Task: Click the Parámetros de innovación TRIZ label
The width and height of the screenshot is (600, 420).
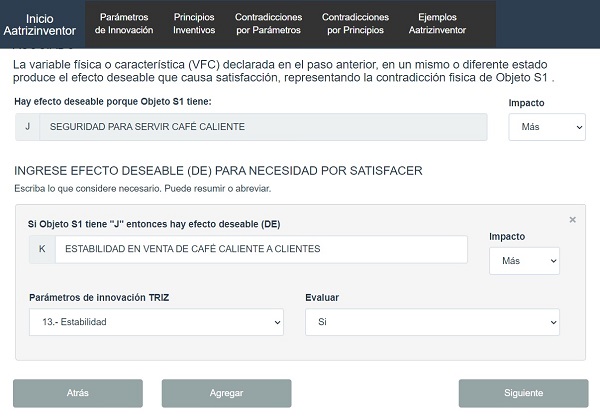Action: [91, 297]
